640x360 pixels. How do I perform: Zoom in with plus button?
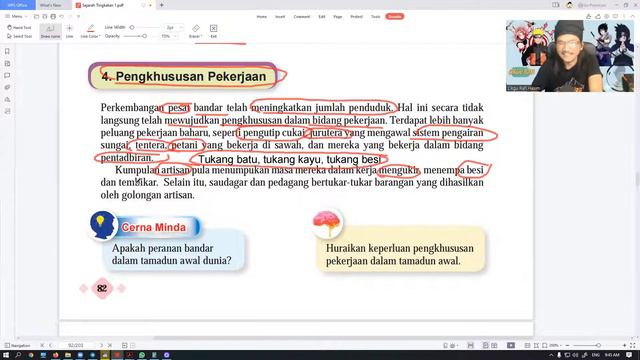(x=624, y=345)
